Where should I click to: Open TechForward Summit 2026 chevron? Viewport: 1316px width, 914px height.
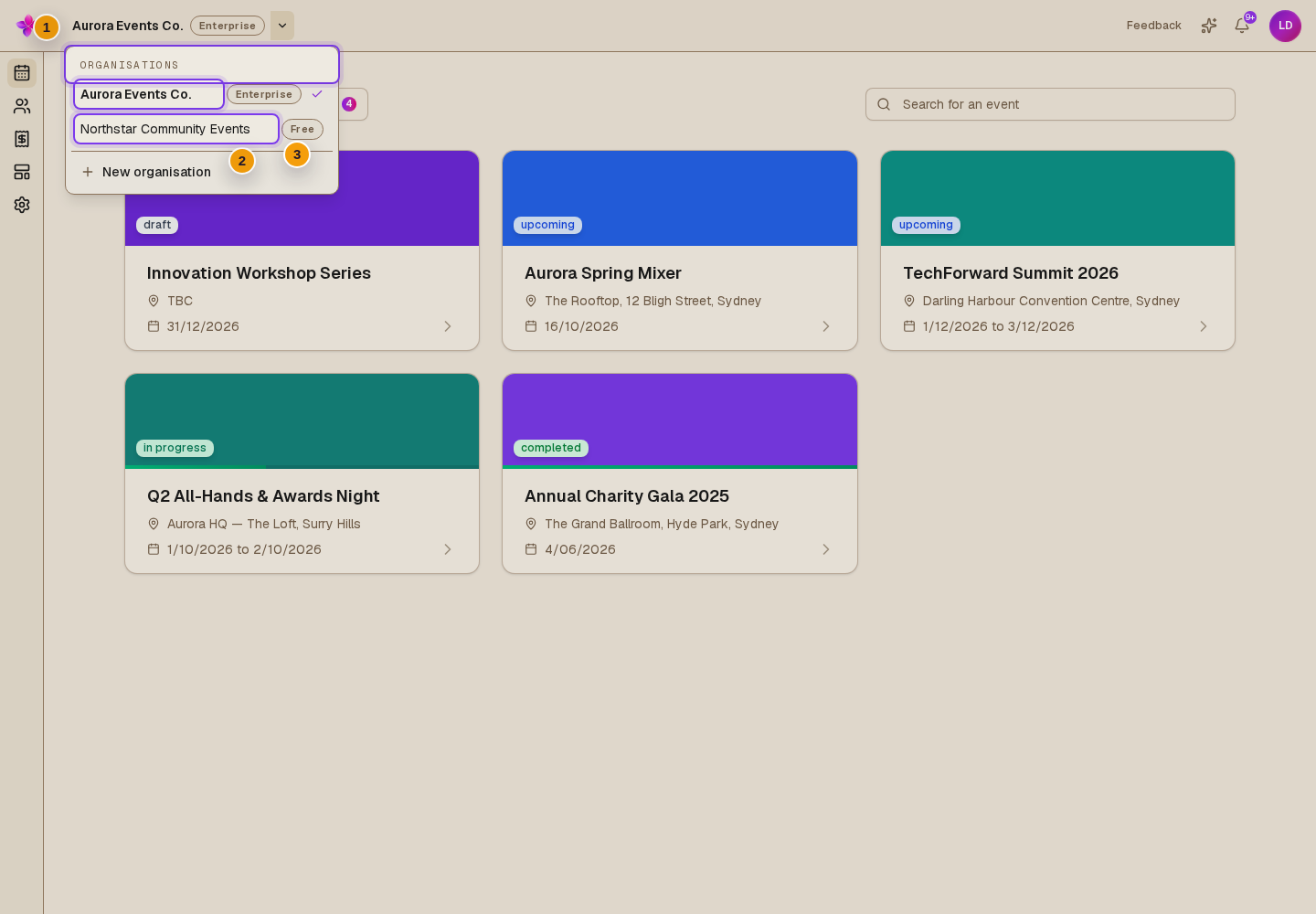pos(1204,326)
